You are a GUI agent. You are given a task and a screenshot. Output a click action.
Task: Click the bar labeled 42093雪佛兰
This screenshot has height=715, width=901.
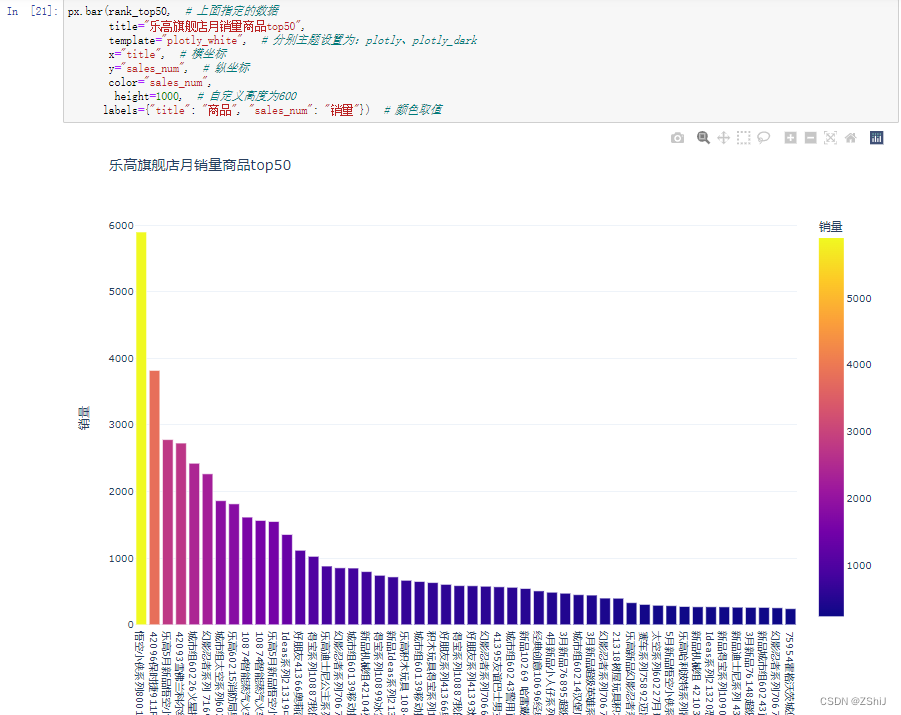[x=181, y=533]
